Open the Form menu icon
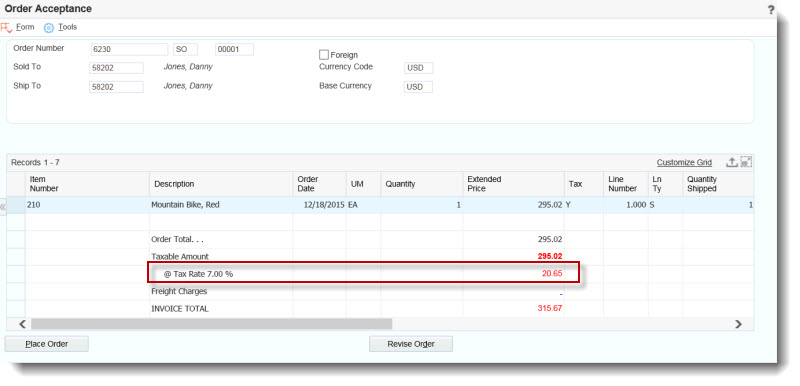 (x=6, y=28)
